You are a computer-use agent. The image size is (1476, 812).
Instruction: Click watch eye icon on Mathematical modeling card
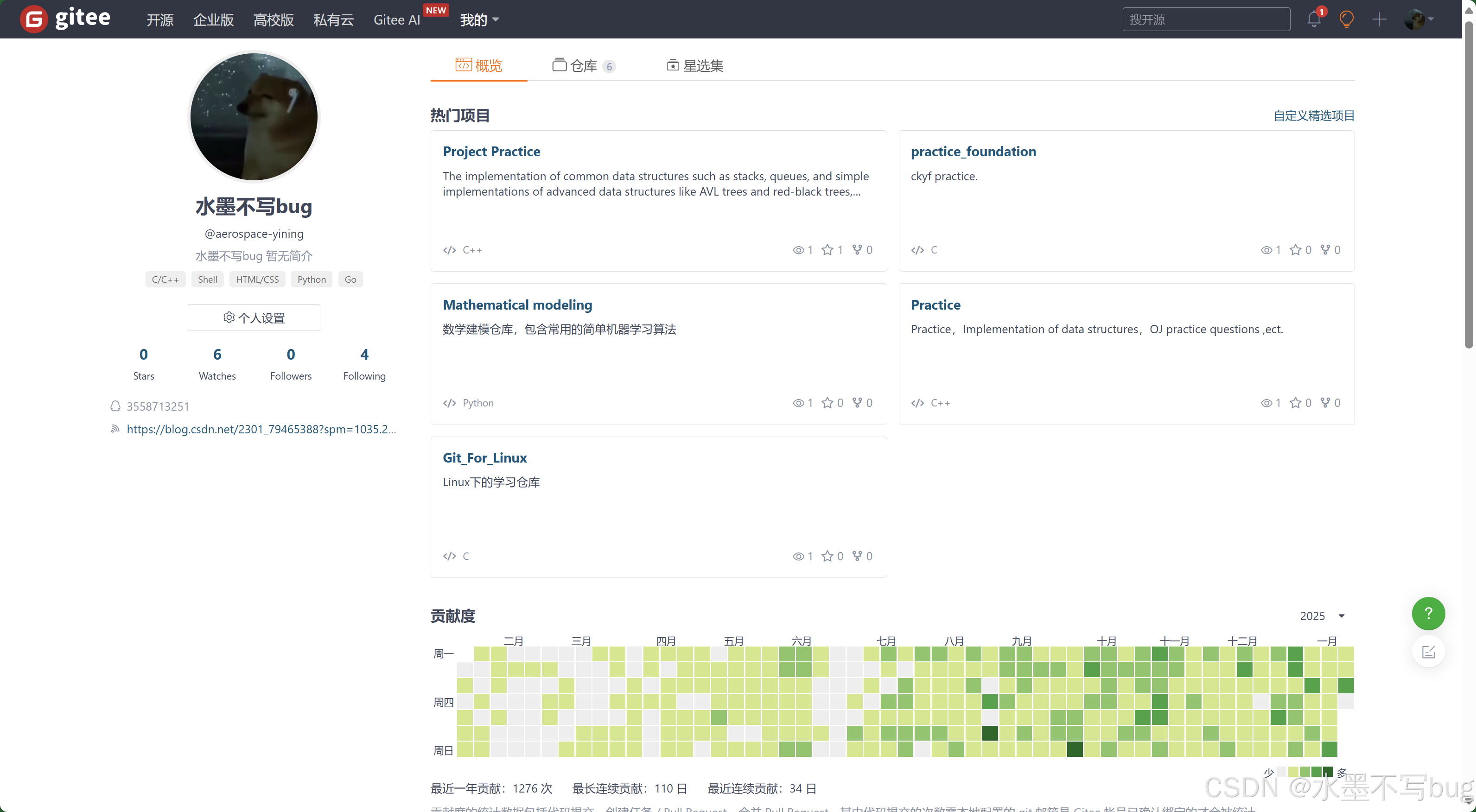[x=798, y=403]
